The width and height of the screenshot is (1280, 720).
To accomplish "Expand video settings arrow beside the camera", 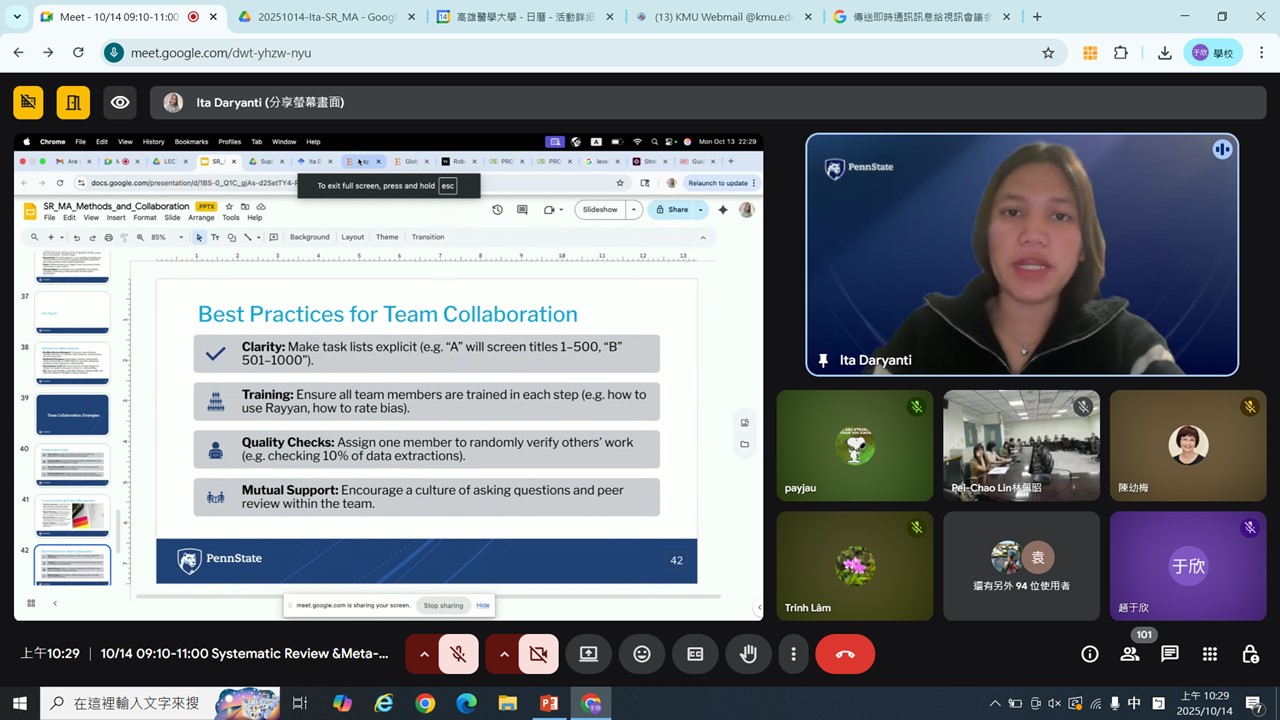I will [504, 654].
